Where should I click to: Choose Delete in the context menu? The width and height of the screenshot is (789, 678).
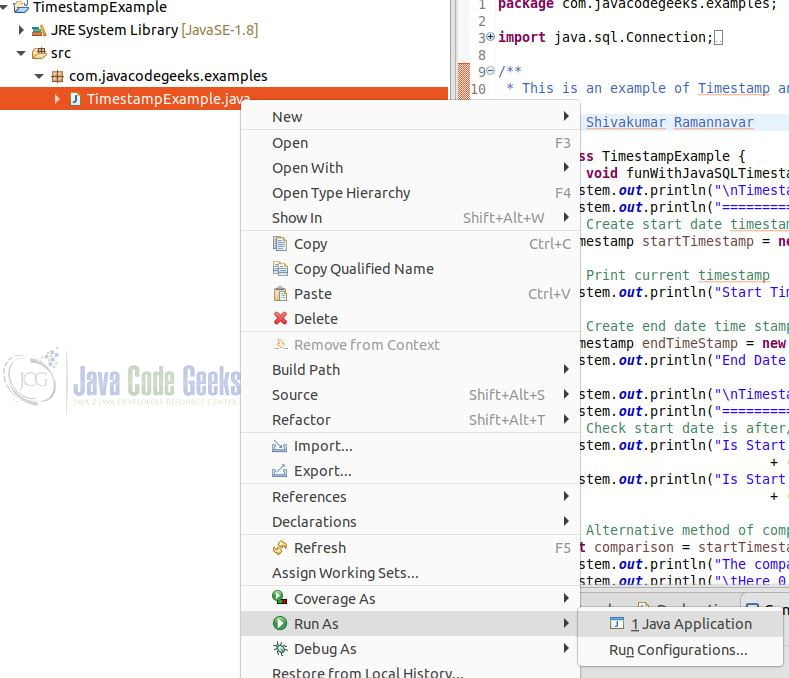[x=411, y=319]
